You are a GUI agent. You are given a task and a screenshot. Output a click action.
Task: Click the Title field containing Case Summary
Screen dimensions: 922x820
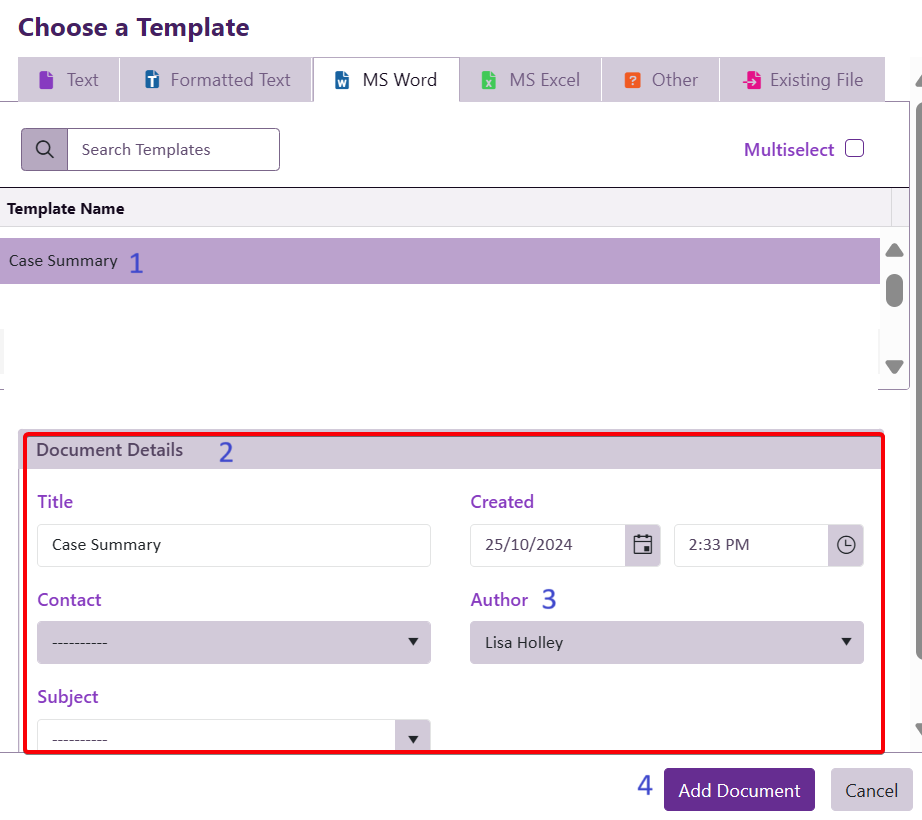pyautogui.click(x=234, y=545)
